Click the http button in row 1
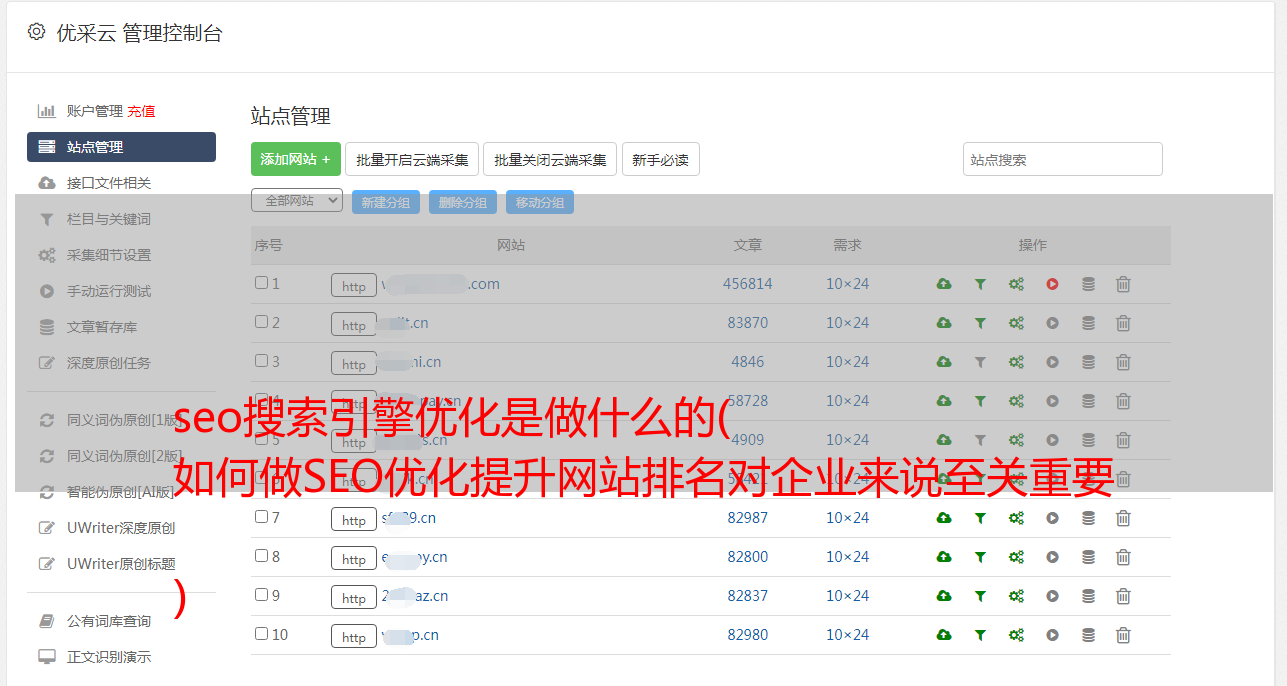Image resolution: width=1287 pixels, height=686 pixels. [354, 285]
